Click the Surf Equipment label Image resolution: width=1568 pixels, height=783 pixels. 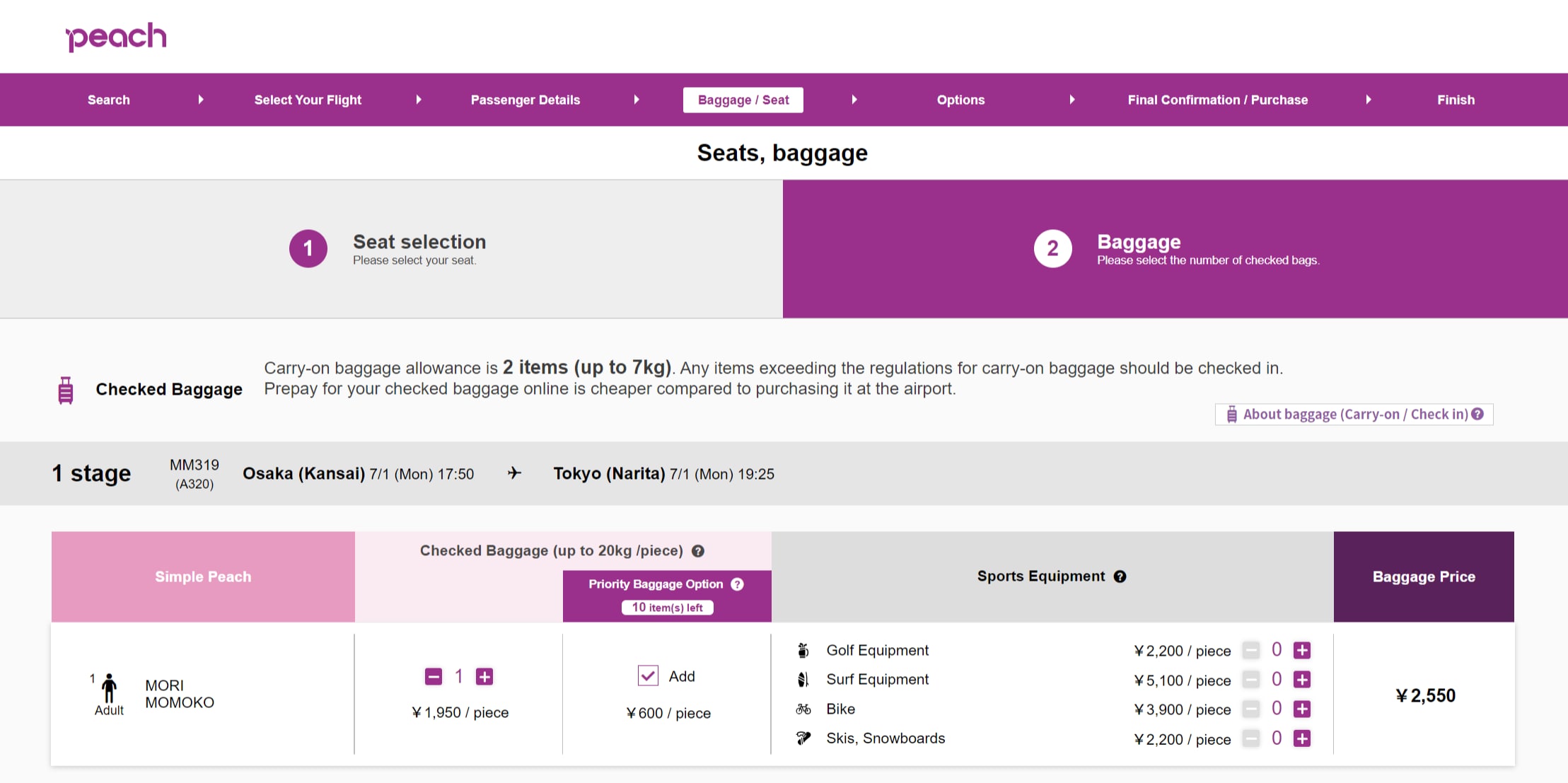point(878,680)
